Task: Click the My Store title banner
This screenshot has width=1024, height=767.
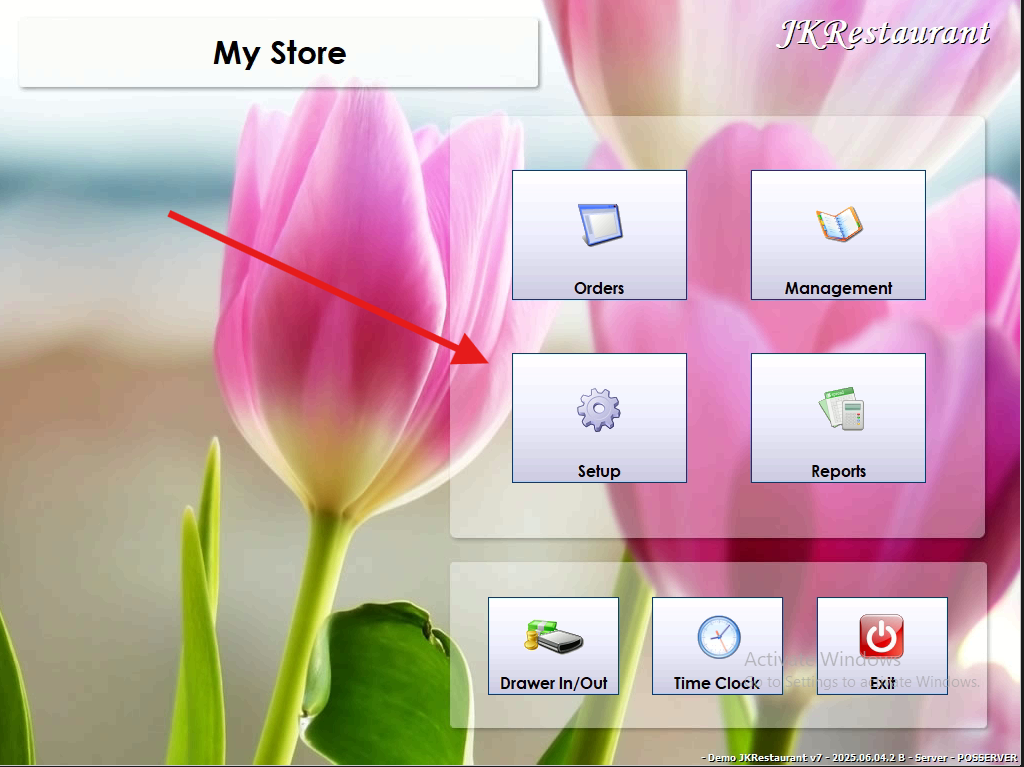Action: [x=279, y=53]
